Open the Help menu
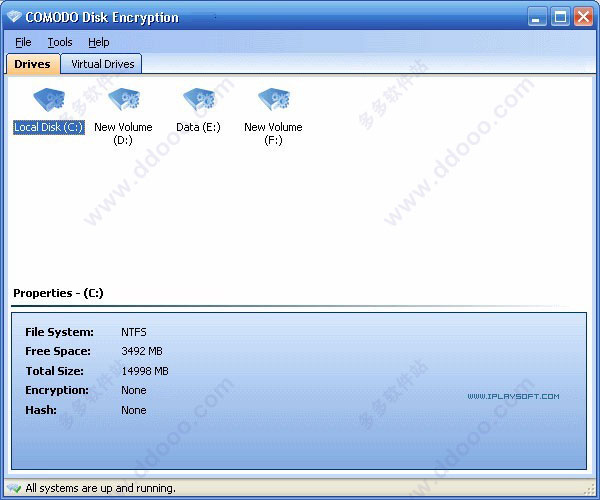The height and width of the screenshot is (500, 600). point(99,42)
